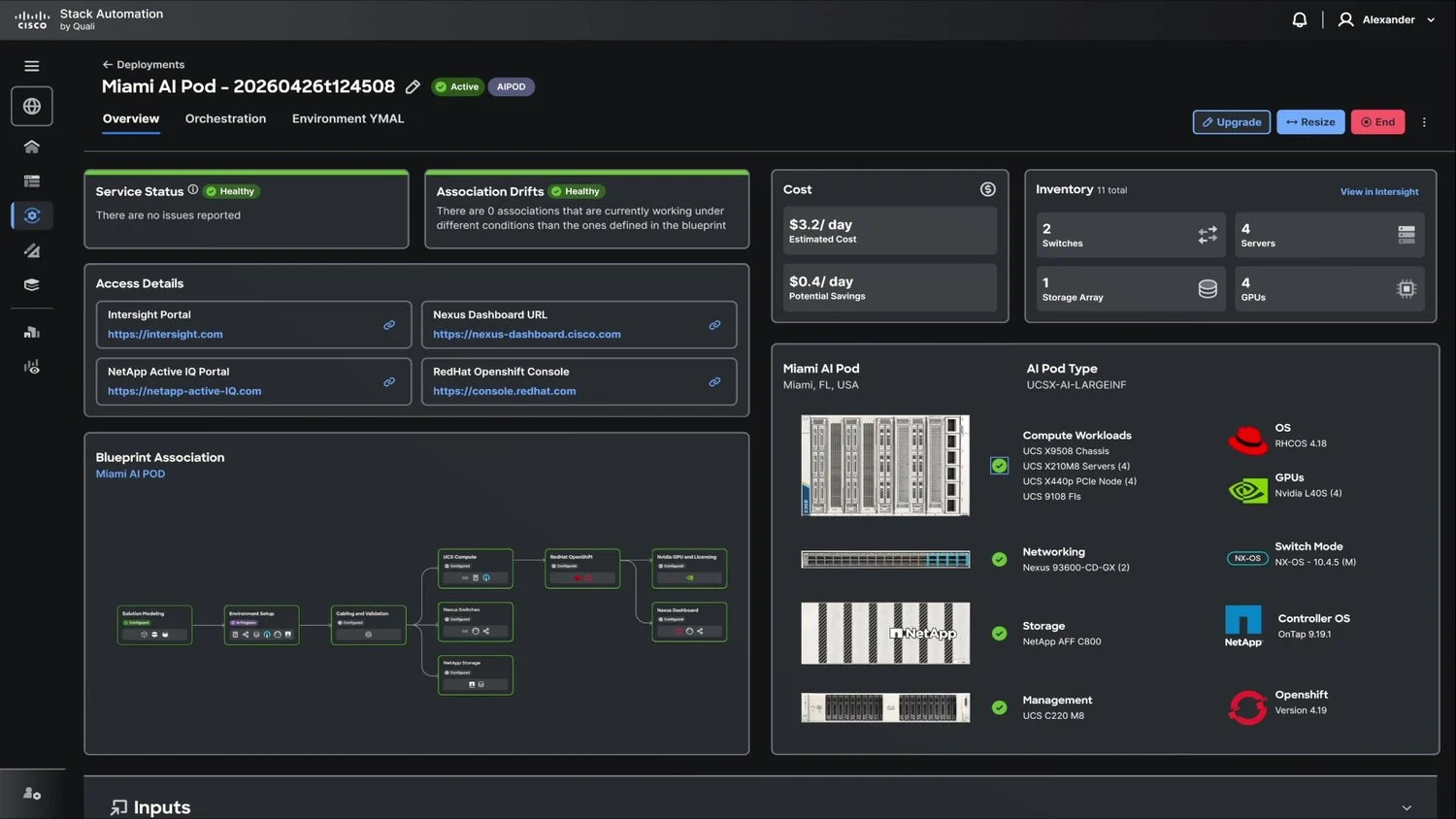Screen dimensions: 1456x819
Task: Click the Service Status info icon
Action: (193, 190)
